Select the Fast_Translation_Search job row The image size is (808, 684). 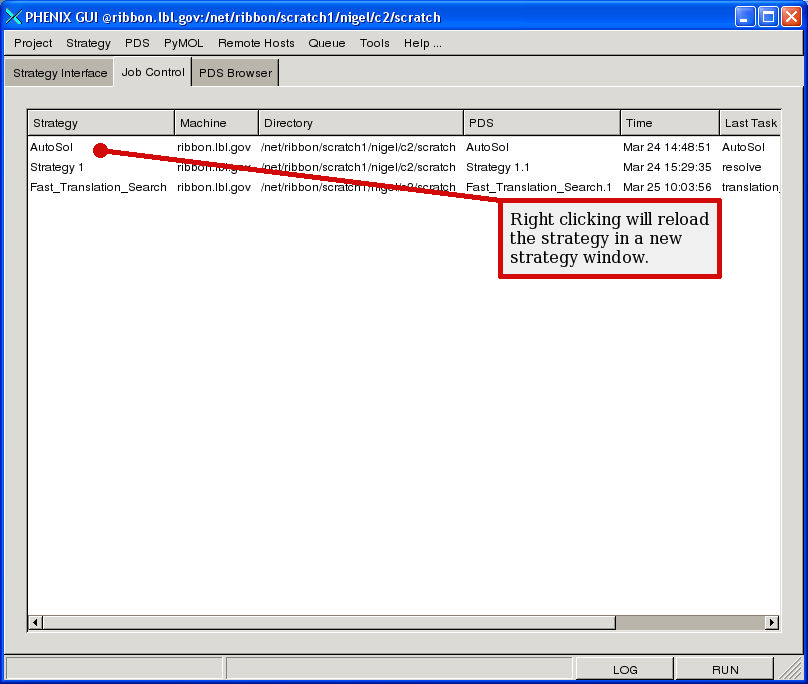pos(98,187)
